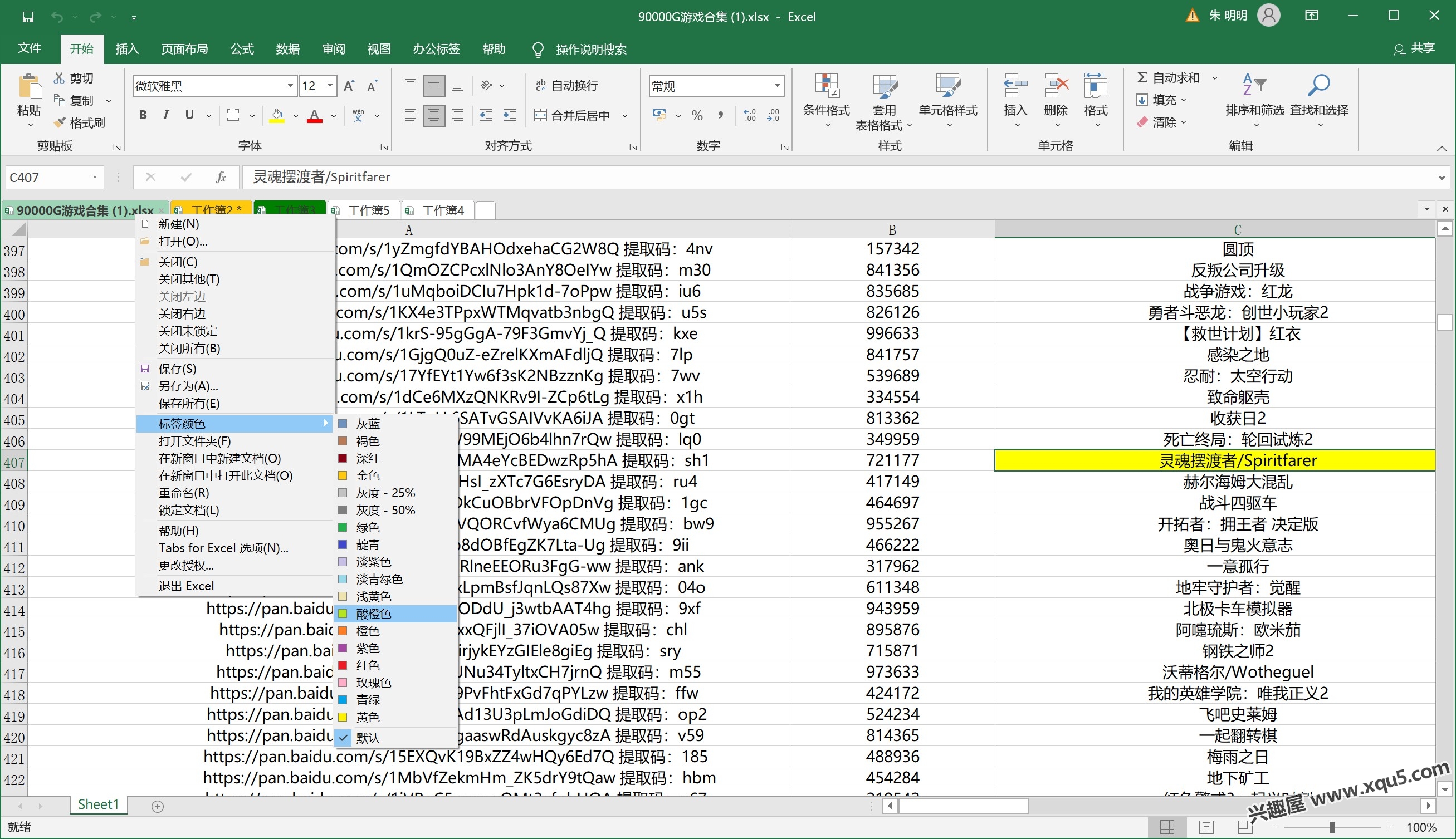Click the Format Painter brush icon

tap(60, 122)
